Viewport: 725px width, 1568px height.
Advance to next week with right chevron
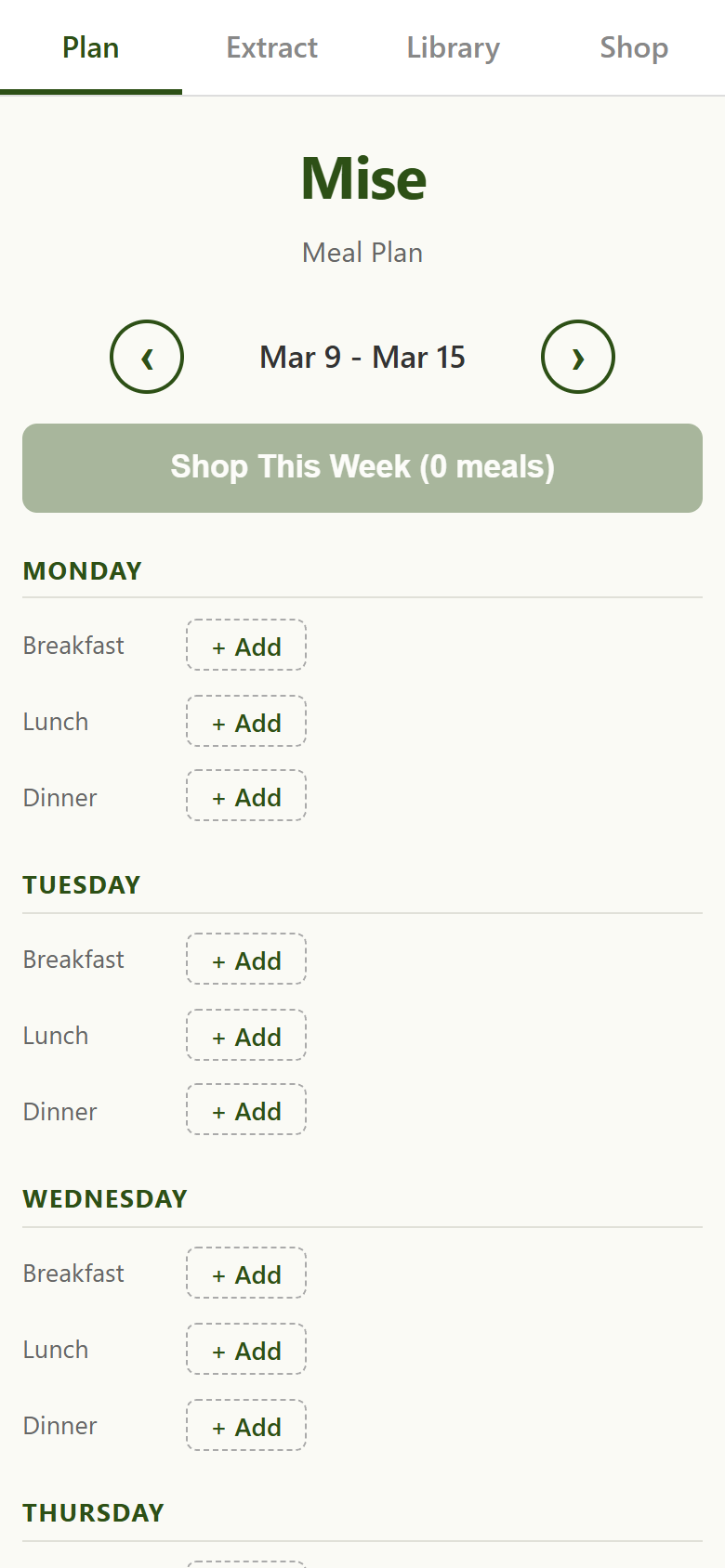pos(577,357)
